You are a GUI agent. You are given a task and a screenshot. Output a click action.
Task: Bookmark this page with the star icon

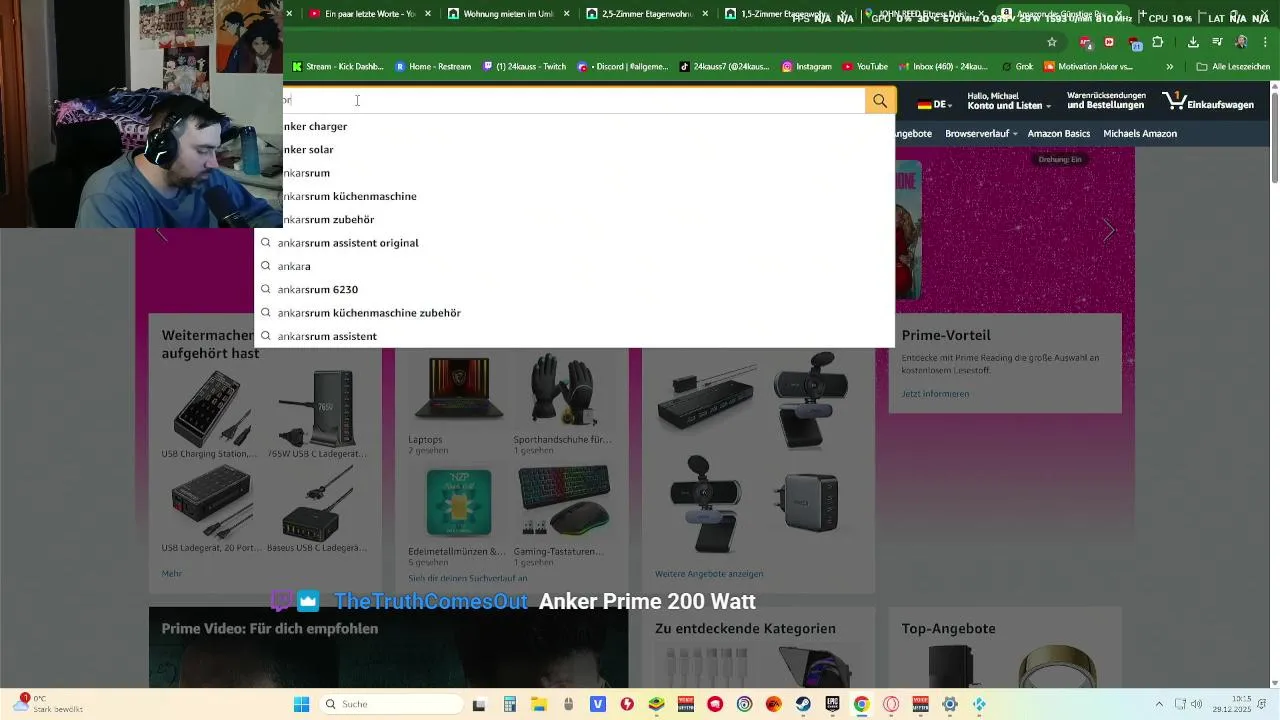(x=1052, y=42)
